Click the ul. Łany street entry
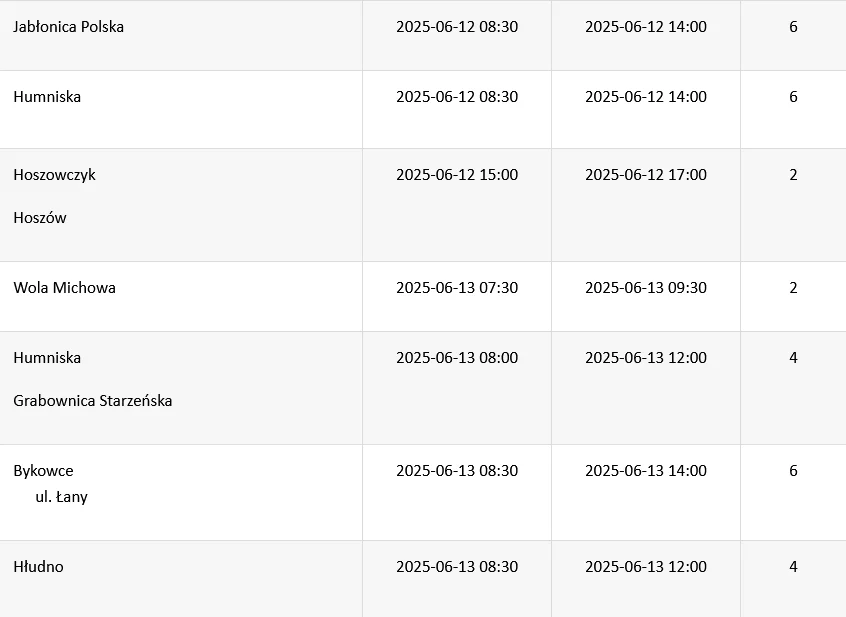This screenshot has width=846, height=617. [x=62, y=497]
